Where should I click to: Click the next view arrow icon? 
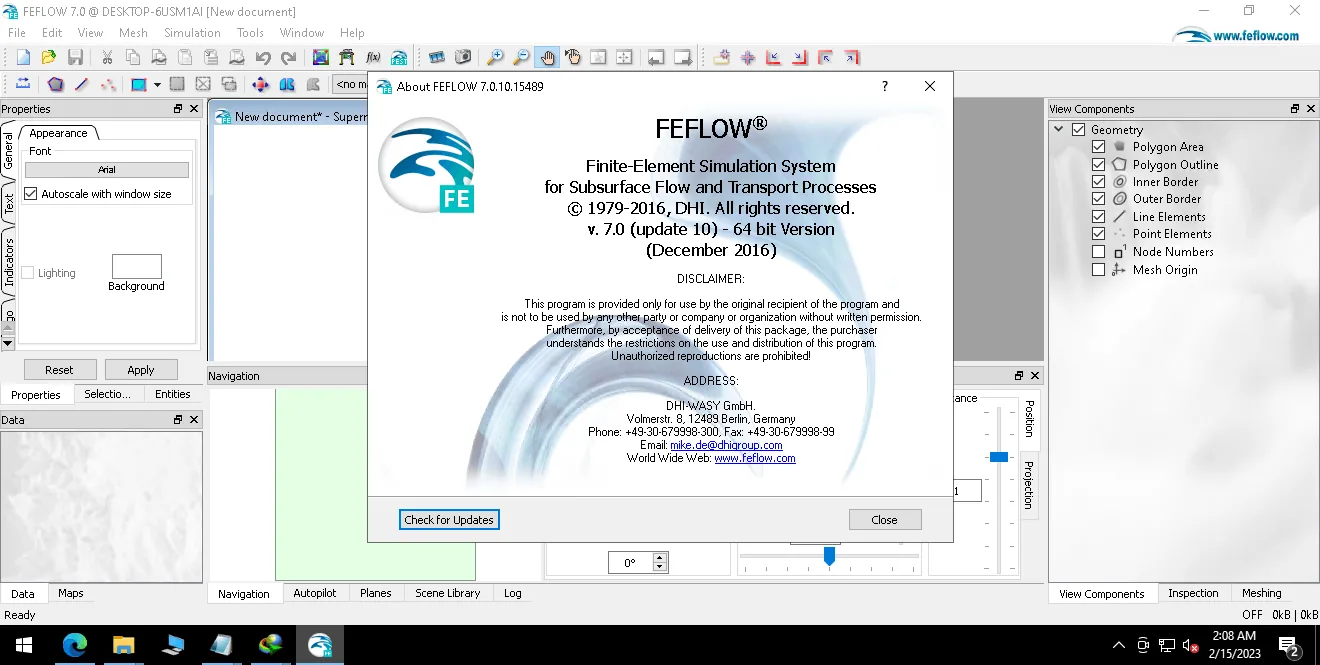683,58
